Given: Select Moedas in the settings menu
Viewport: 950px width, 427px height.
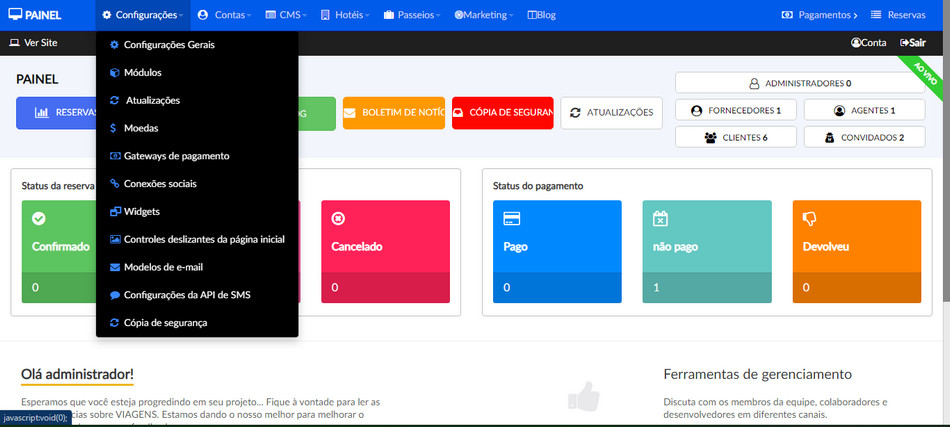Looking at the screenshot, I should pyautogui.click(x=140, y=128).
